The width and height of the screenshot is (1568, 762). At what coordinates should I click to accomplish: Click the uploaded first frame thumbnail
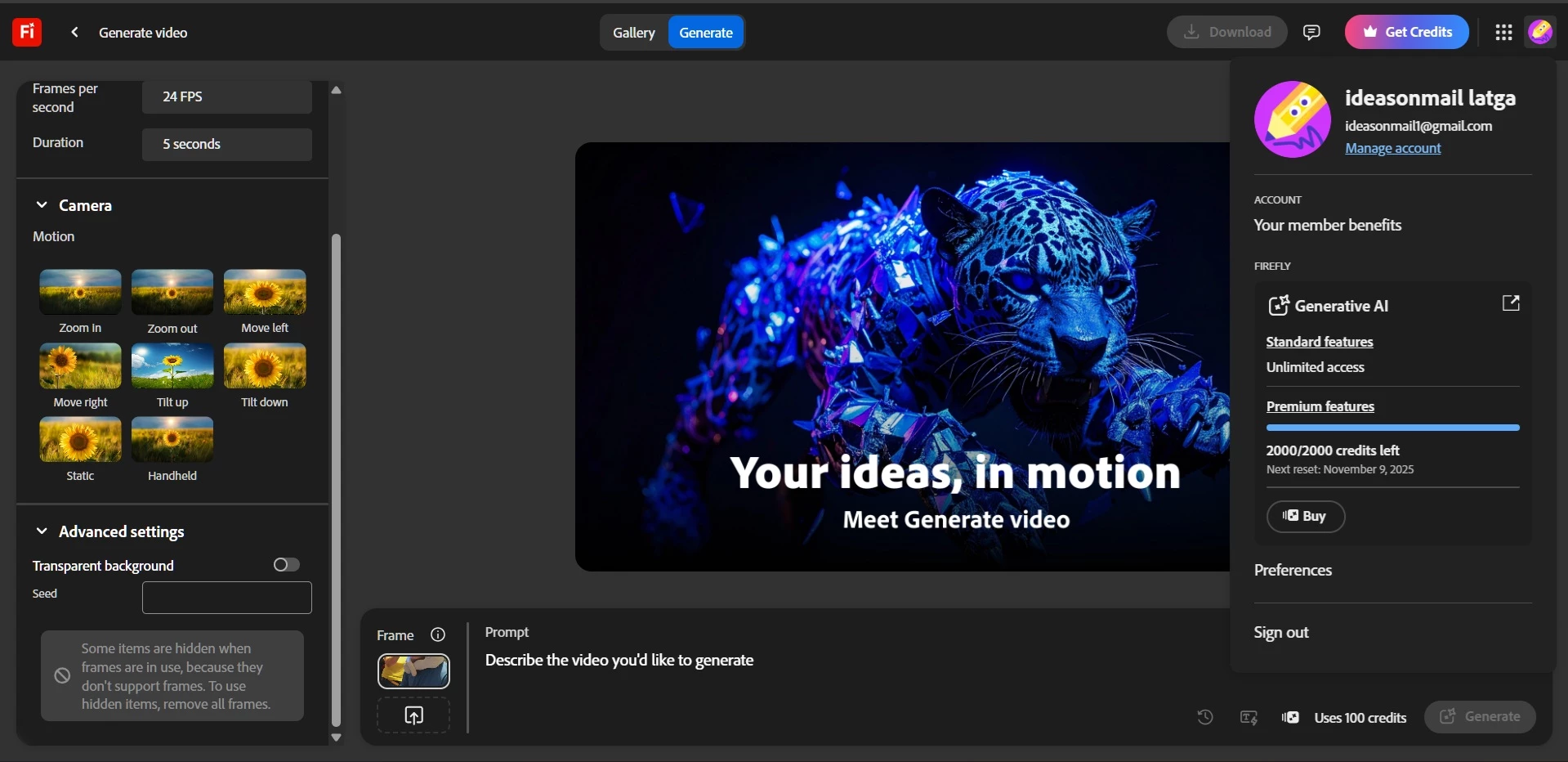point(413,671)
